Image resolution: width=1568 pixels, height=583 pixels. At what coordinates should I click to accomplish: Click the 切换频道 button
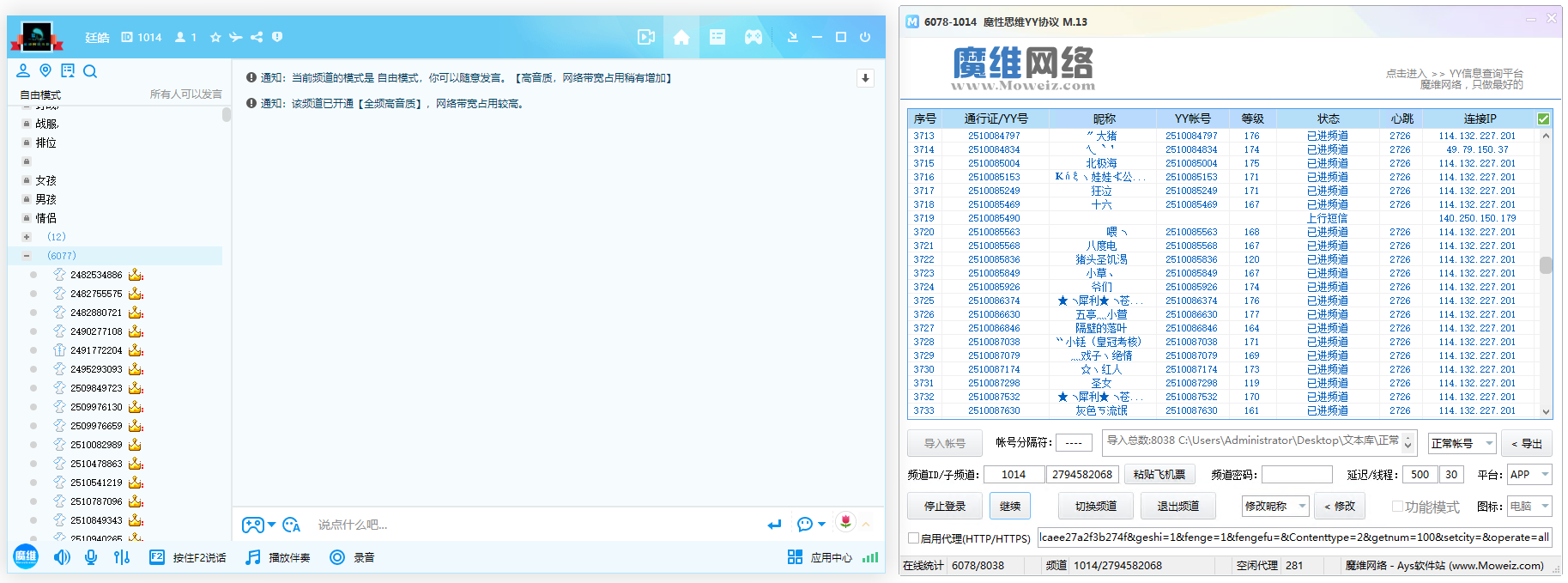pos(1096,507)
